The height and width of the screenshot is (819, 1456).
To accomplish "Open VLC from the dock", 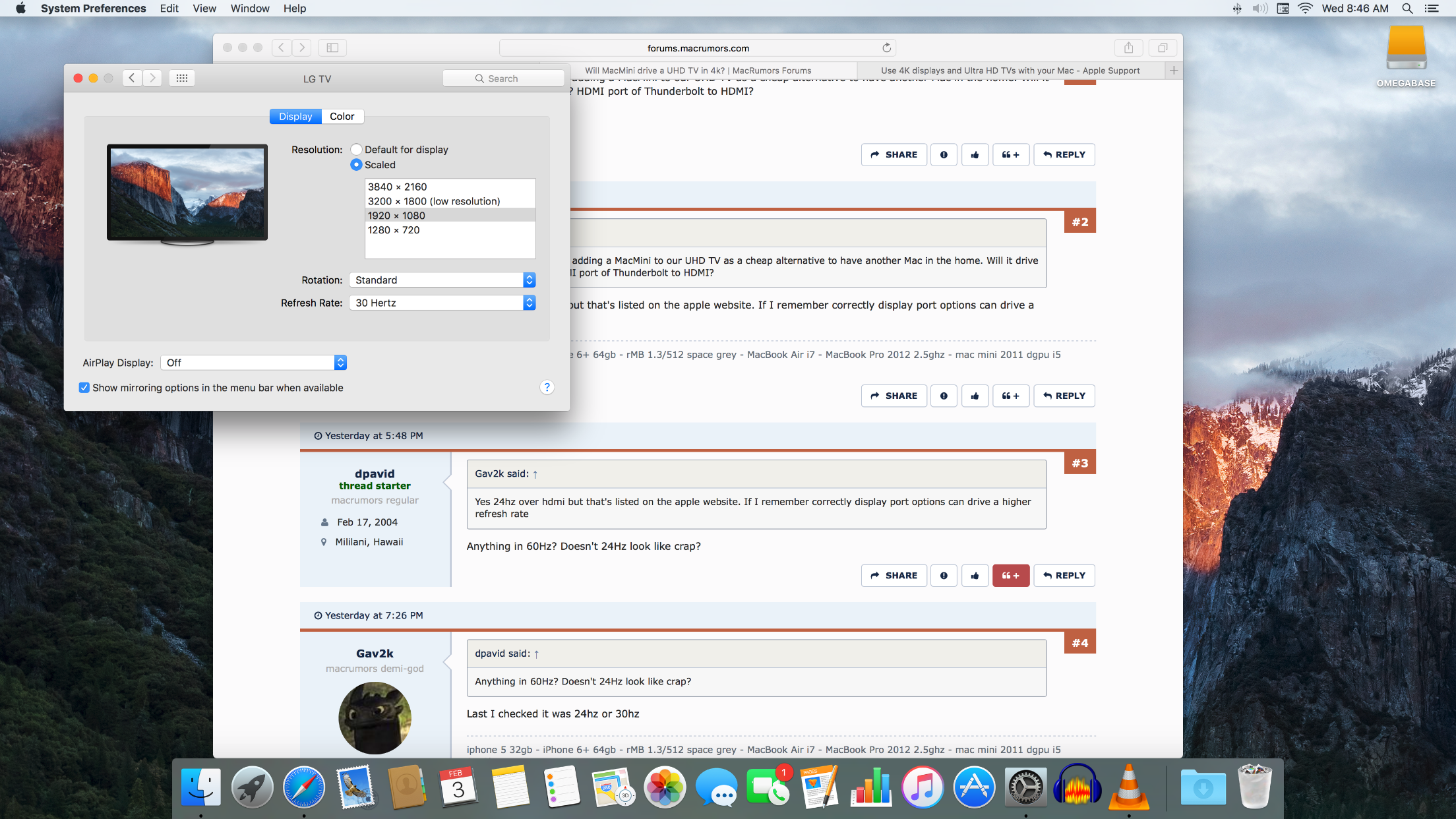I will (x=1128, y=787).
